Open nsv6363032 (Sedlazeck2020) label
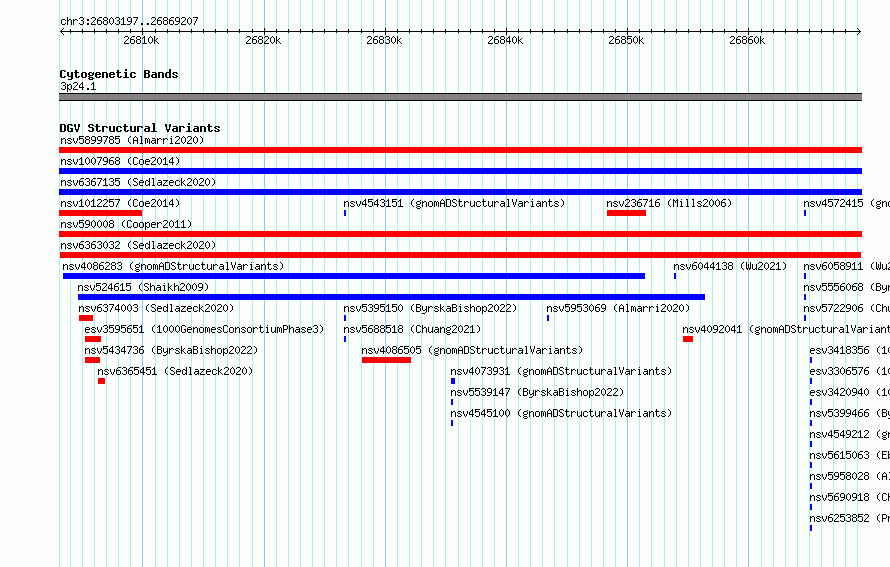The height and width of the screenshot is (567, 890). 138,245
